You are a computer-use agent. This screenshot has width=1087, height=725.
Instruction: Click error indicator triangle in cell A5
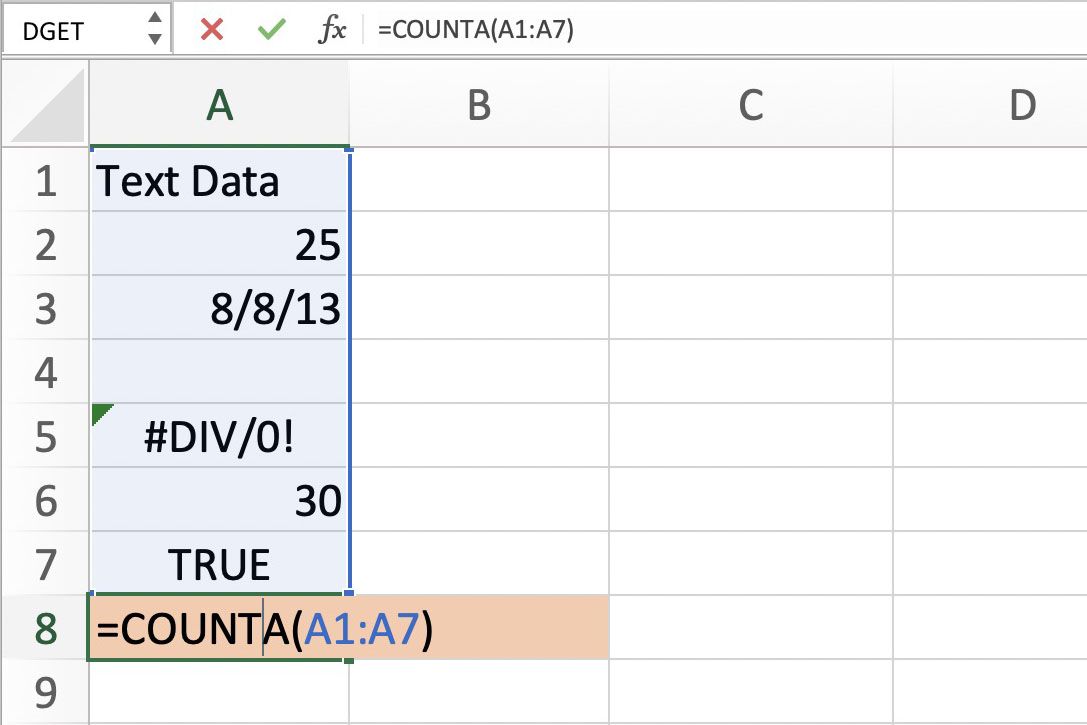tap(101, 414)
